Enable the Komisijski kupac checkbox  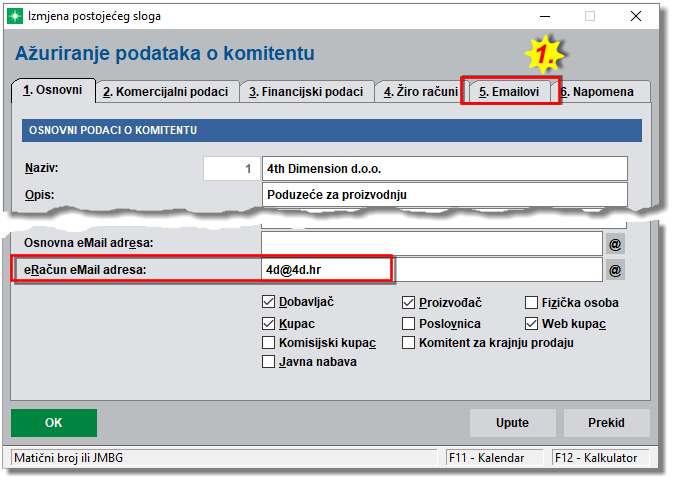click(268, 343)
